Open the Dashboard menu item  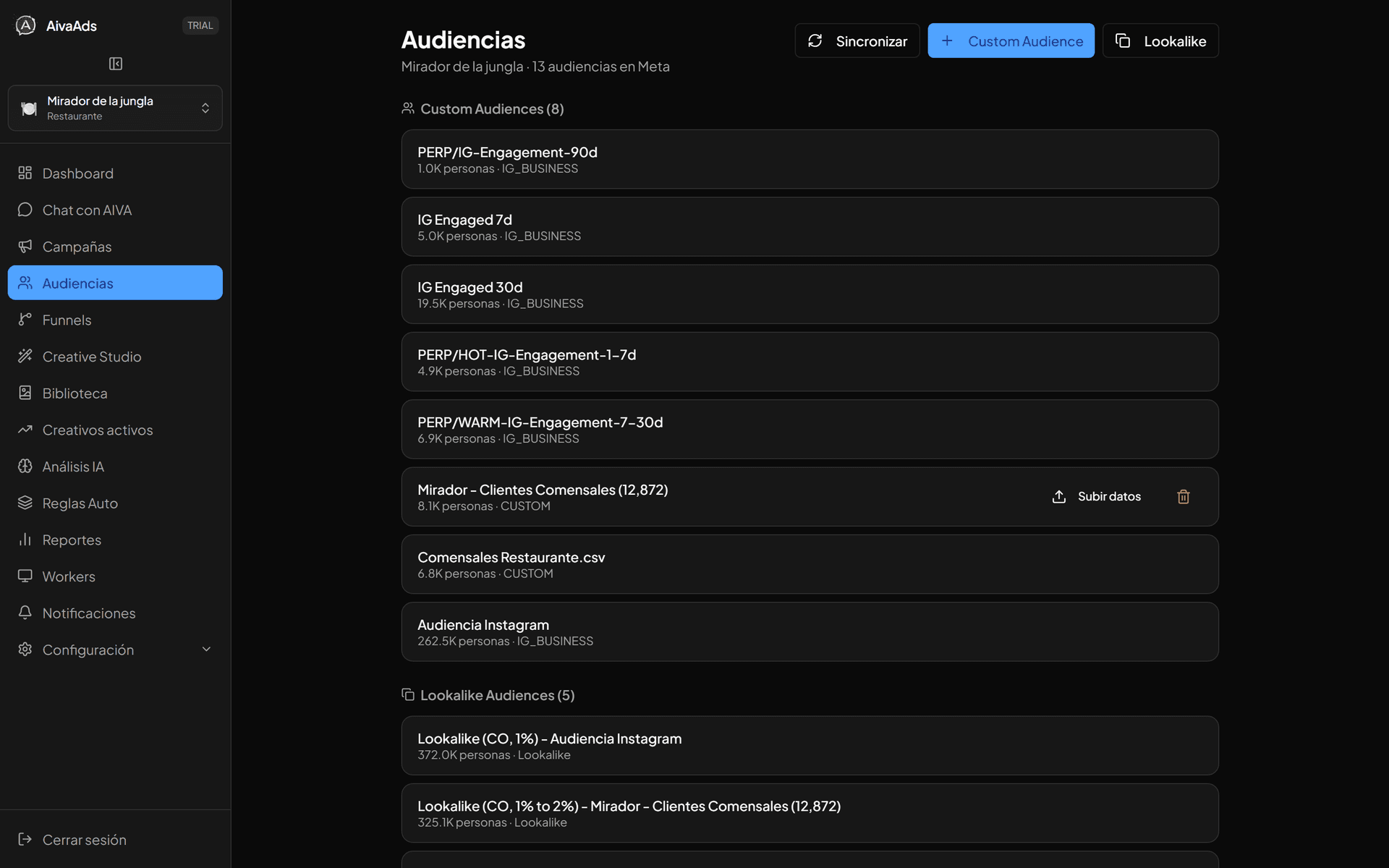[x=115, y=173]
